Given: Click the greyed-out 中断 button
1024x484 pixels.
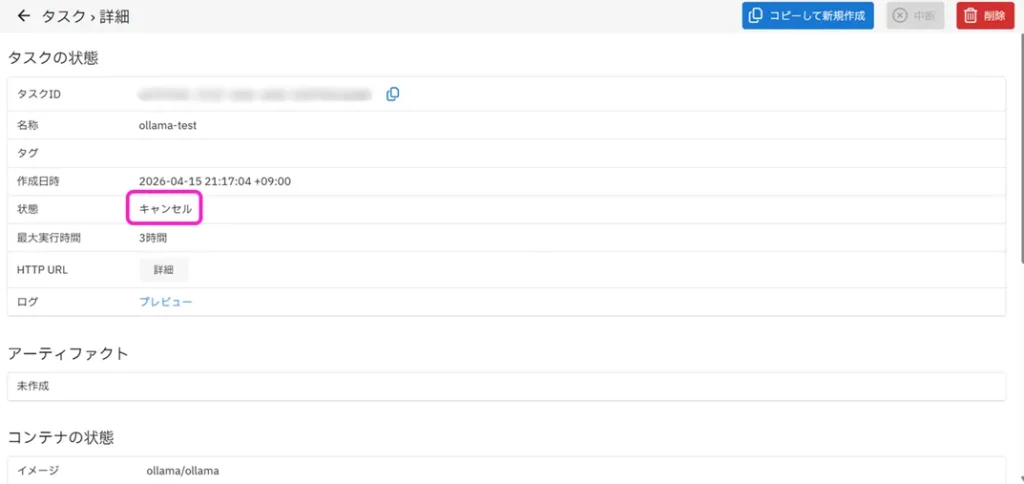Looking at the screenshot, I should (x=915, y=16).
